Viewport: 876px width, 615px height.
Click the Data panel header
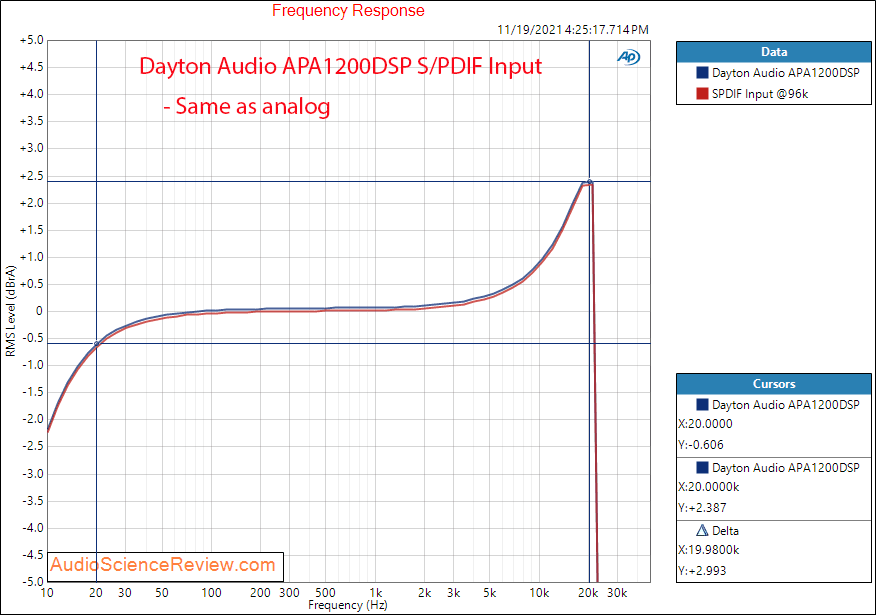[774, 52]
